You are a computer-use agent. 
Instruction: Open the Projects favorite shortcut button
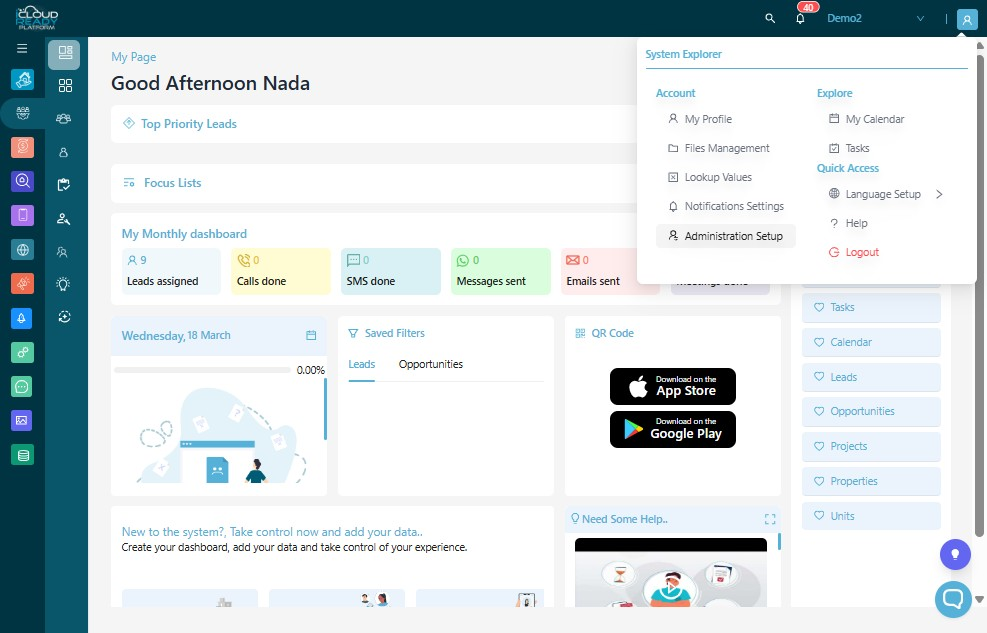(x=871, y=446)
